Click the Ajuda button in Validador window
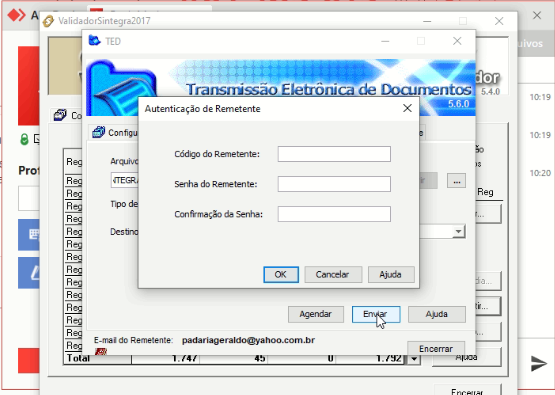This screenshot has height=395, width=555. click(x=467, y=357)
